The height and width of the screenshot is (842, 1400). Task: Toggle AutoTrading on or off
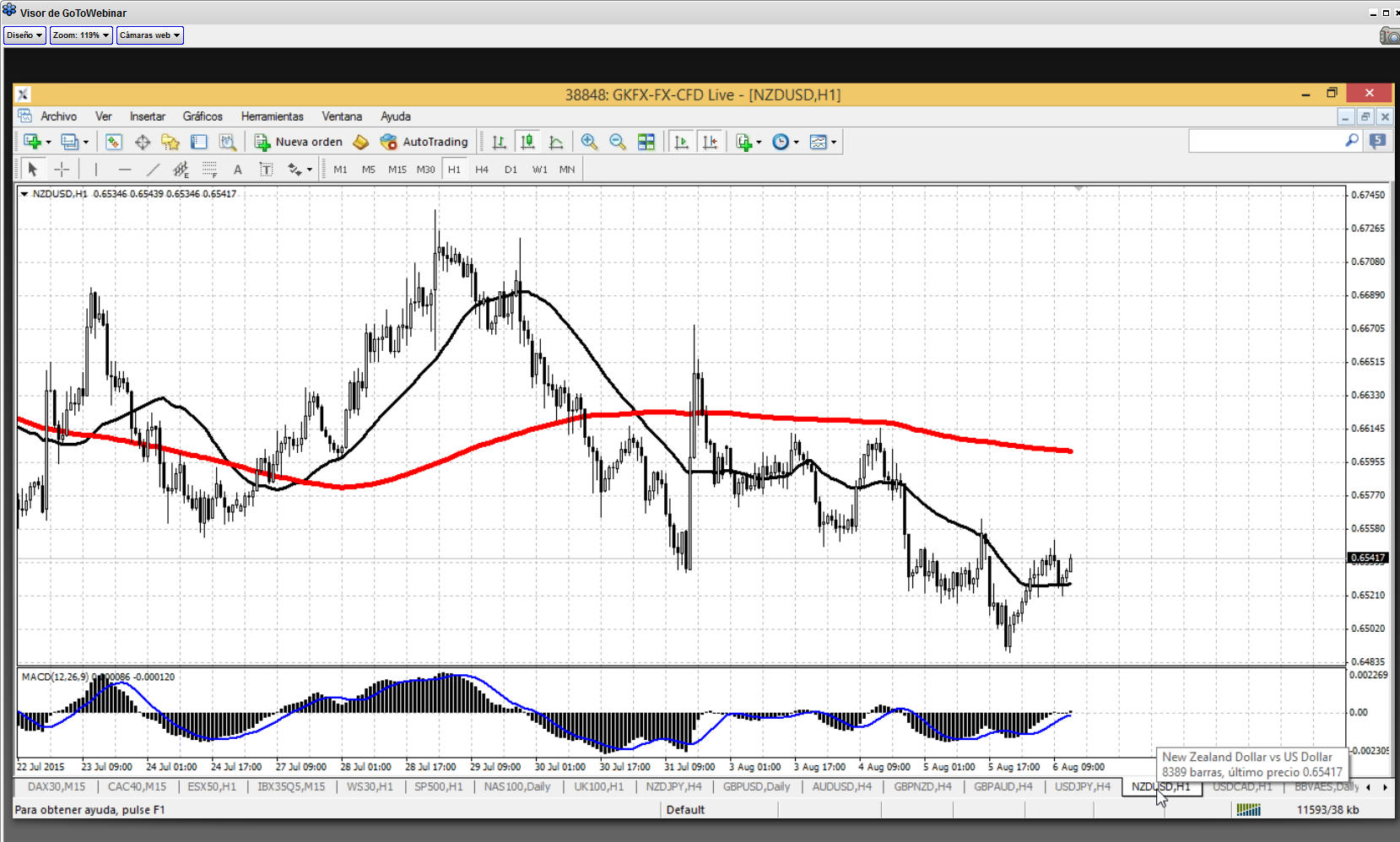(x=424, y=142)
